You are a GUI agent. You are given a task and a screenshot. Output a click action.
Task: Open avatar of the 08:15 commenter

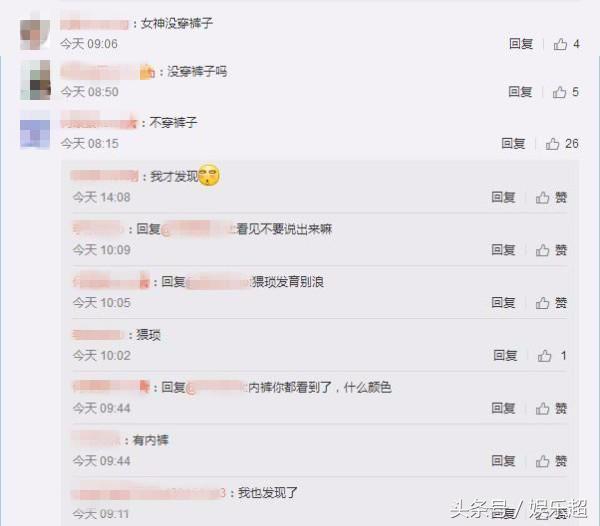[x=35, y=130]
